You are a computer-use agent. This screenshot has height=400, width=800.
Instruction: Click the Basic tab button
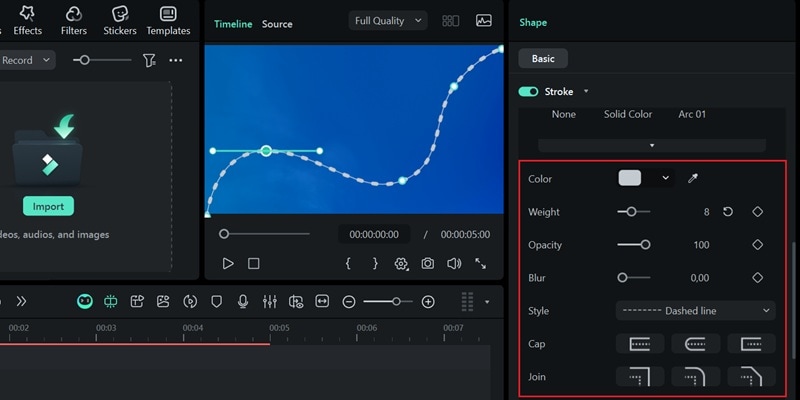point(543,59)
